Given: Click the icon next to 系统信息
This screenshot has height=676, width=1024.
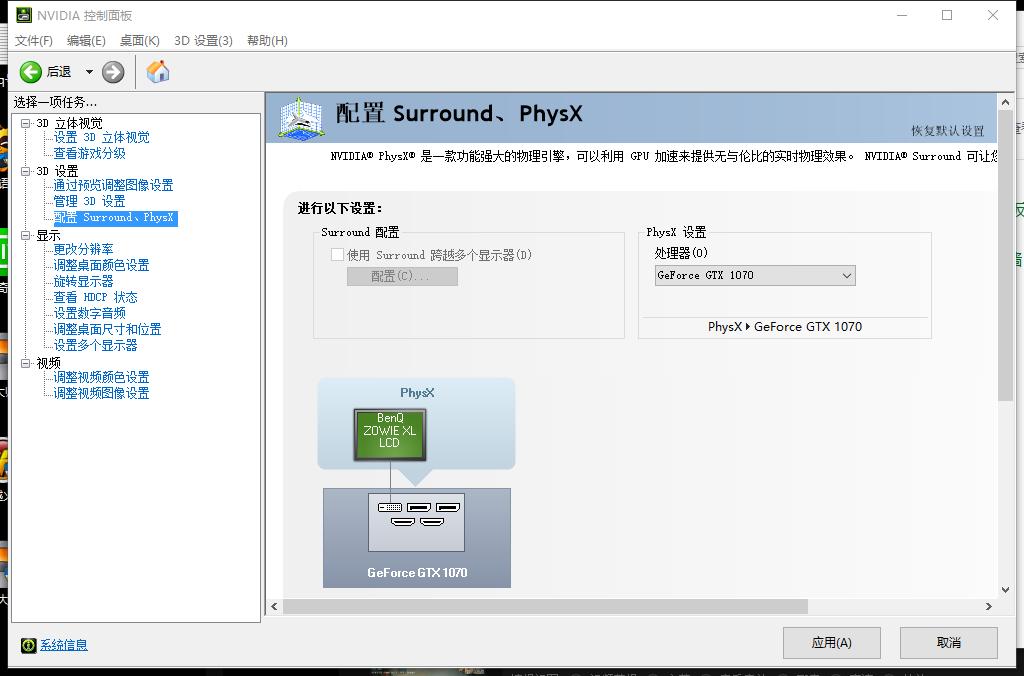Looking at the screenshot, I should point(26,645).
